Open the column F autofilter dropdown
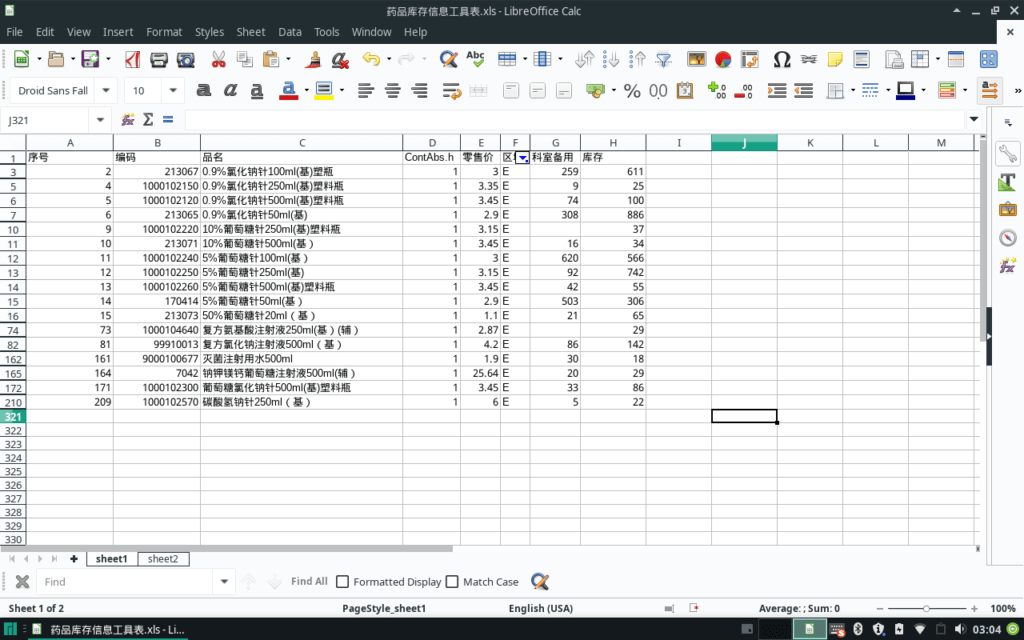 point(522,158)
